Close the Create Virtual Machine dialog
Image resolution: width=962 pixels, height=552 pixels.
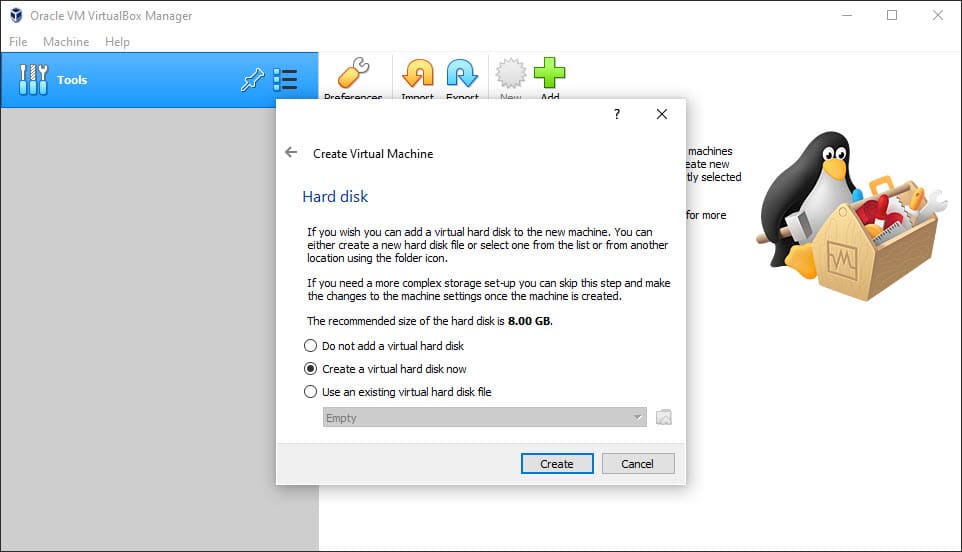661,114
